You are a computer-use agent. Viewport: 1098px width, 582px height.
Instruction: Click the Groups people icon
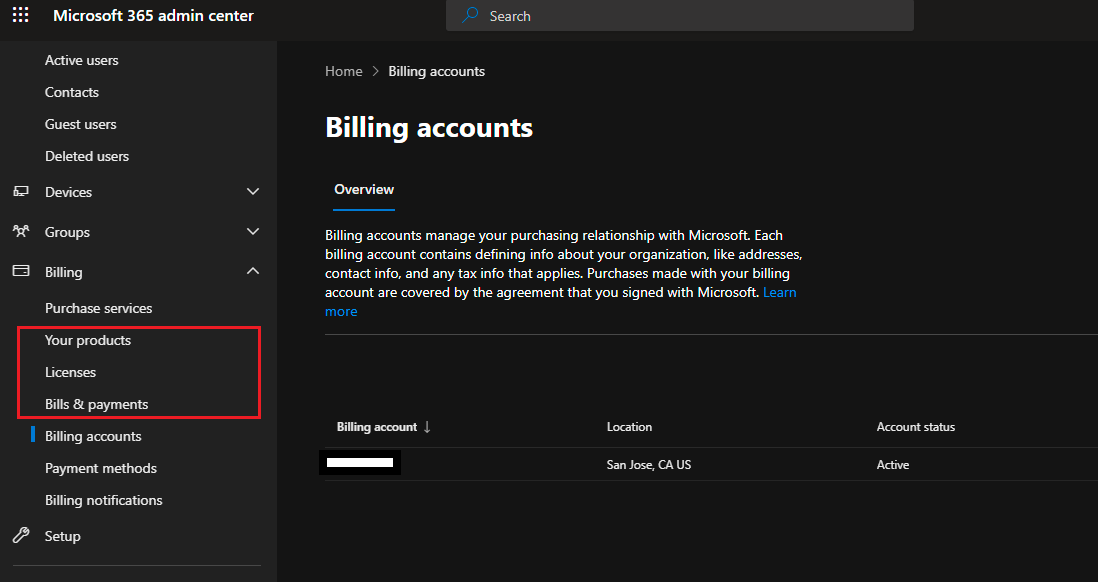tap(21, 231)
